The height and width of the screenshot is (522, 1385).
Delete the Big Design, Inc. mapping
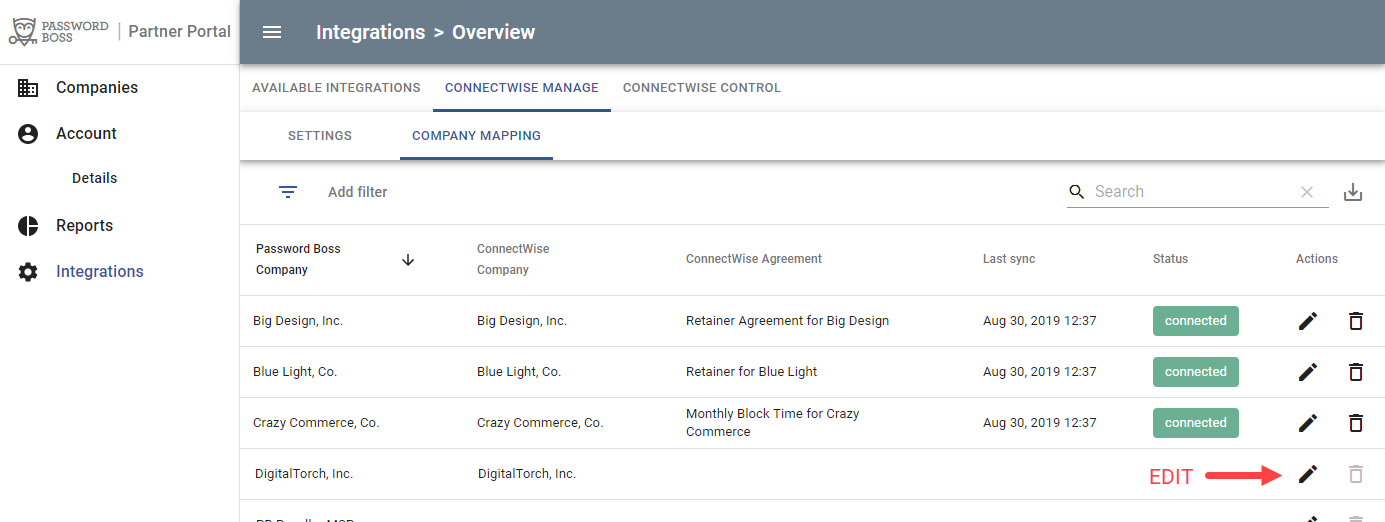pyautogui.click(x=1356, y=321)
